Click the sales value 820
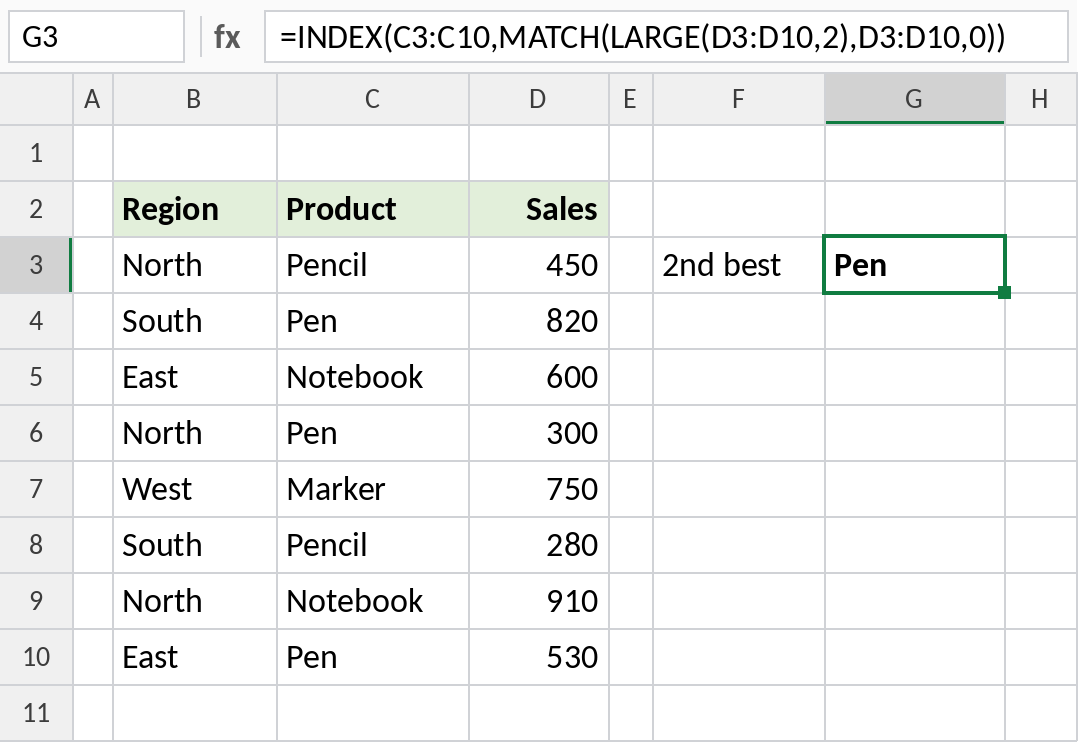The image size is (1078, 742). coord(538,321)
